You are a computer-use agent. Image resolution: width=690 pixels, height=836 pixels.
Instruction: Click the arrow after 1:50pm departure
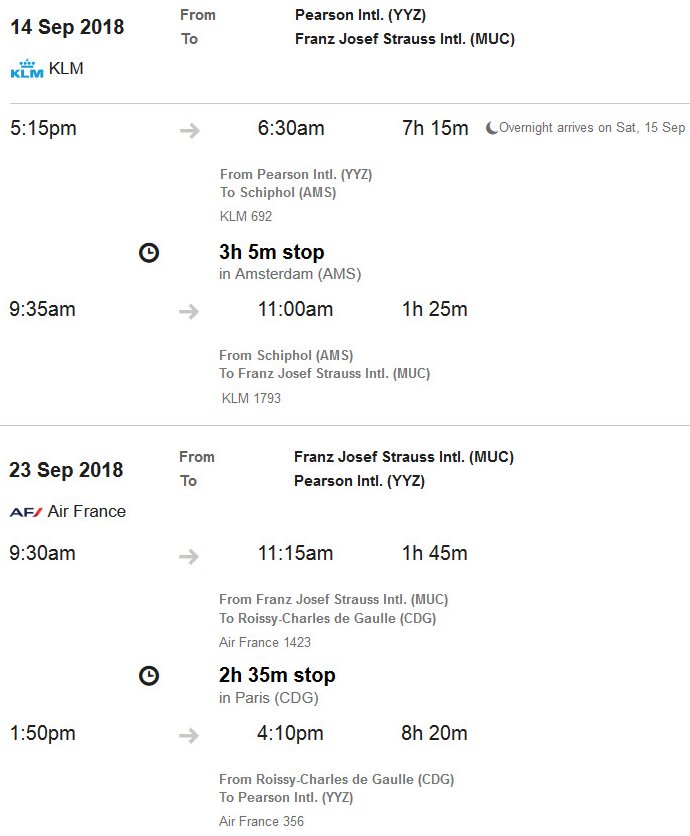pyautogui.click(x=189, y=736)
